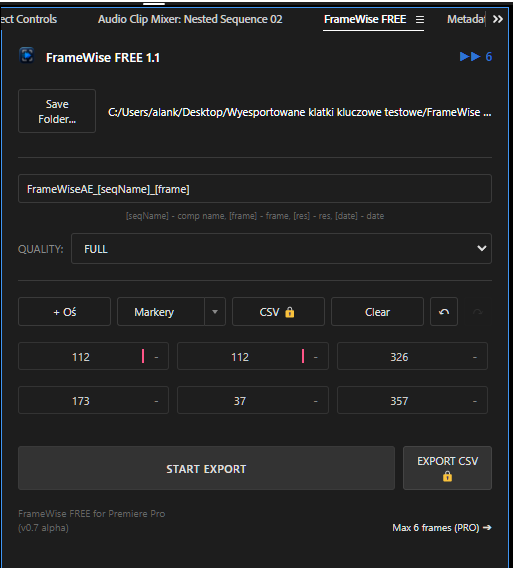This screenshot has height=568, width=513.
Task: Click the Clear button
Action: pos(378,312)
